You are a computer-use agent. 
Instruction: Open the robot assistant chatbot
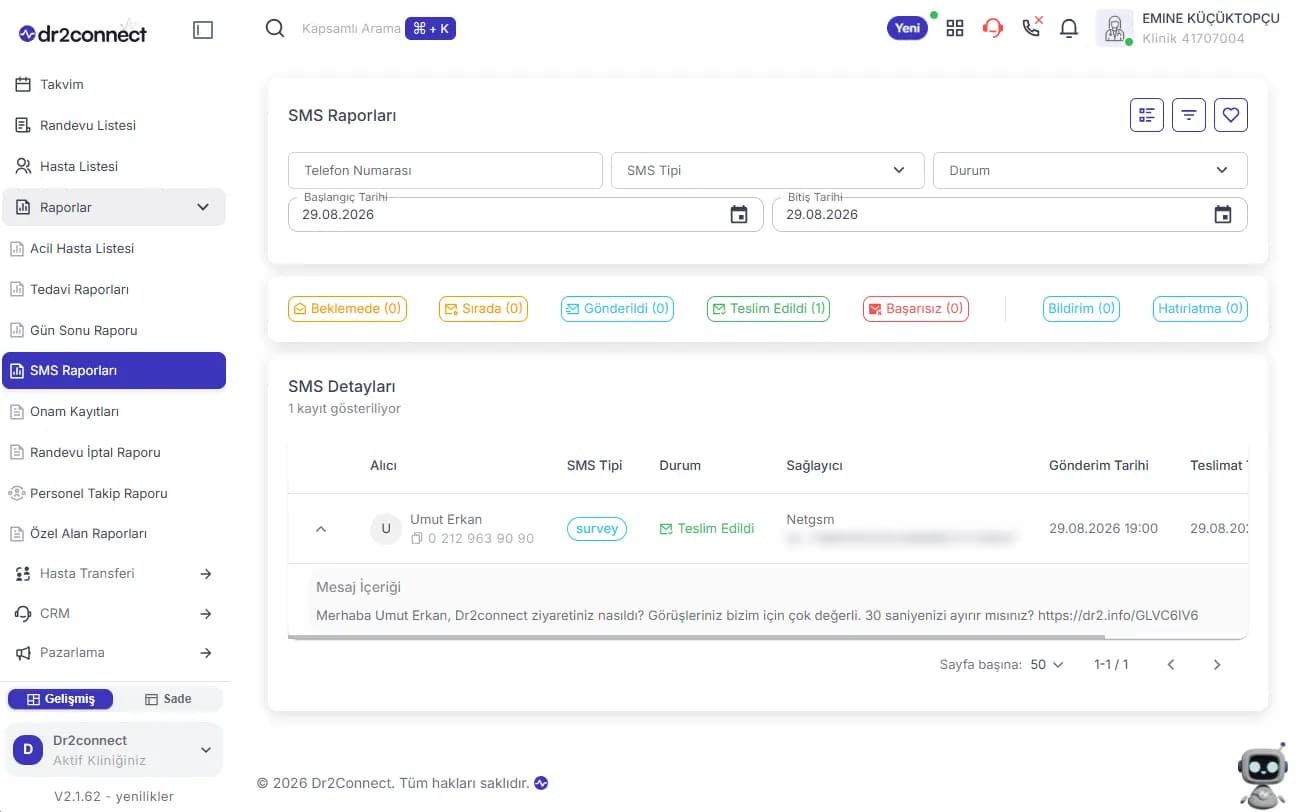click(1262, 774)
